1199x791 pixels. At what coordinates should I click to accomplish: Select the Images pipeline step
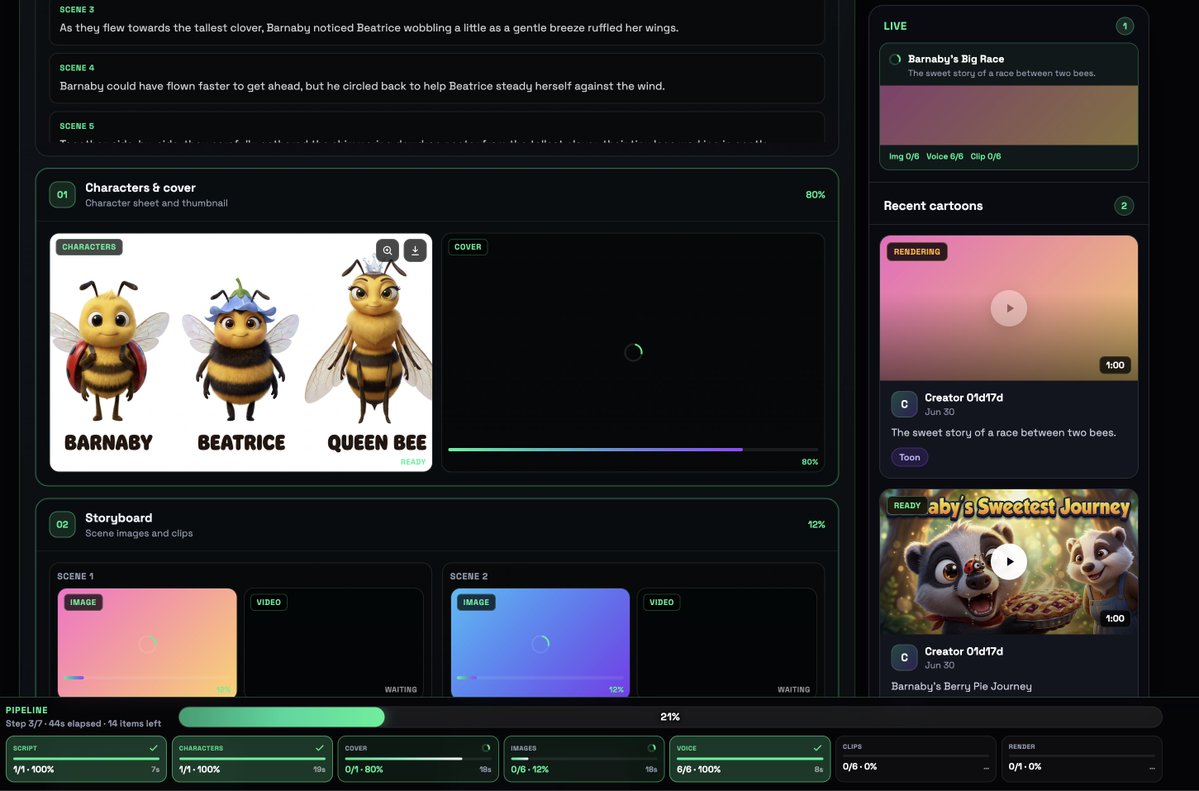click(x=583, y=759)
